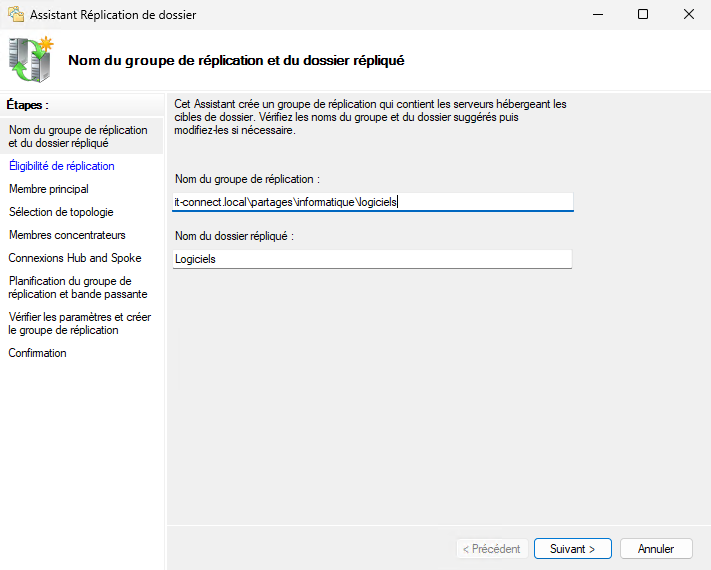Select the Sélection de topologie step
The width and height of the screenshot is (711, 570).
click(x=61, y=212)
